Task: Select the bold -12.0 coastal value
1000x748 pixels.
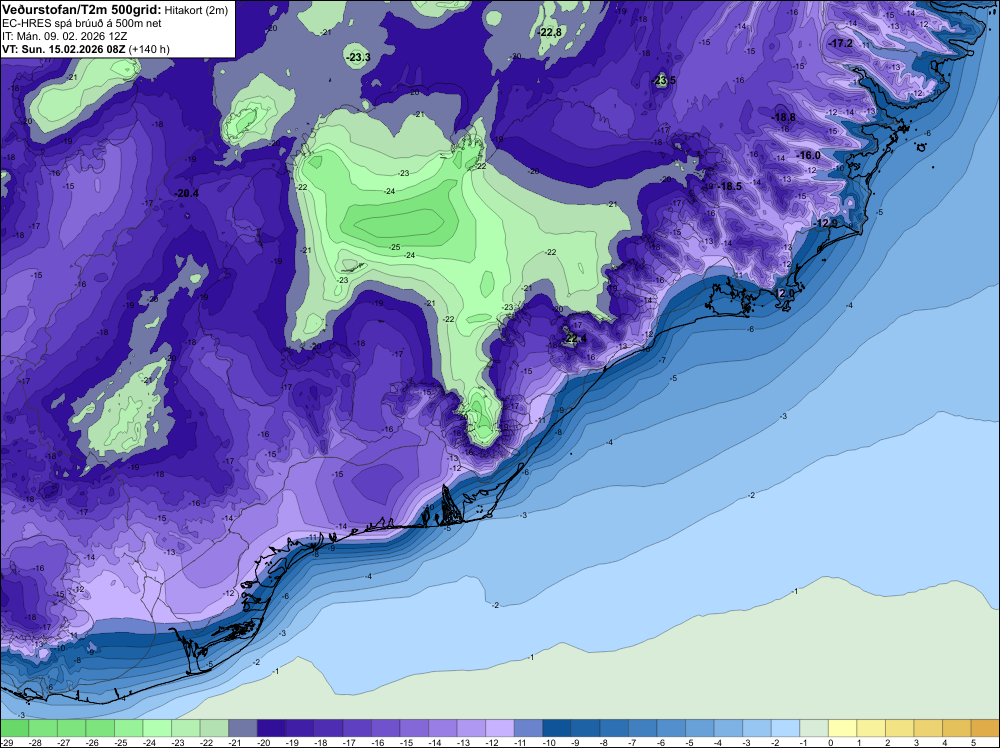Action: click(784, 293)
